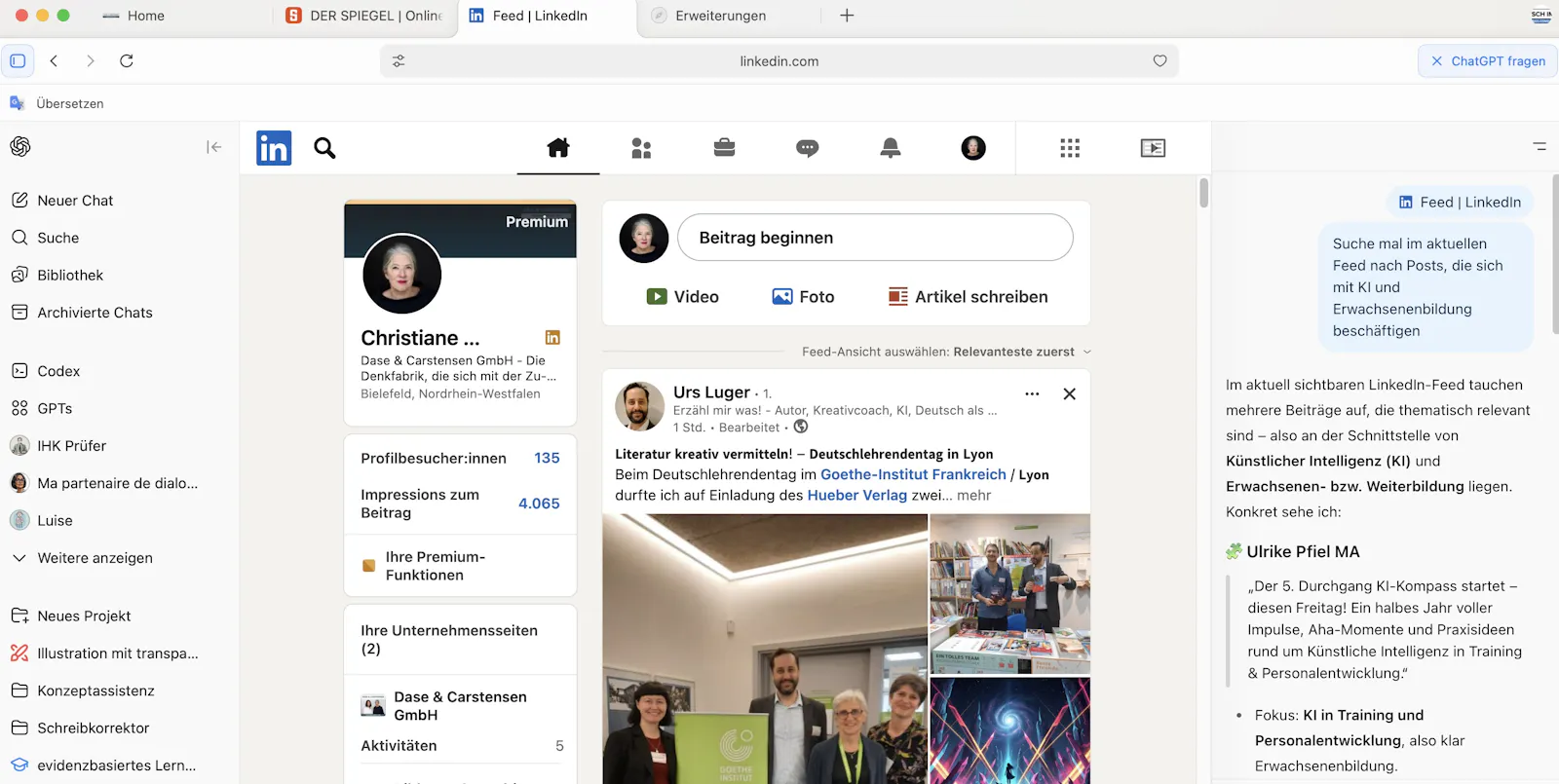This screenshot has width=1559, height=784.
Task: Toggle the browser sidebar panel button
Action: tap(18, 60)
